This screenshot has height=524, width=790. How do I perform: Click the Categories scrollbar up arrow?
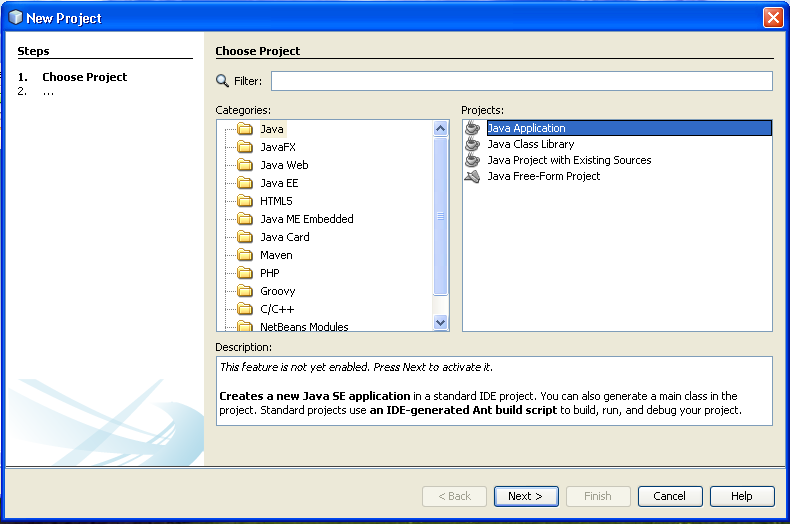tap(440, 128)
